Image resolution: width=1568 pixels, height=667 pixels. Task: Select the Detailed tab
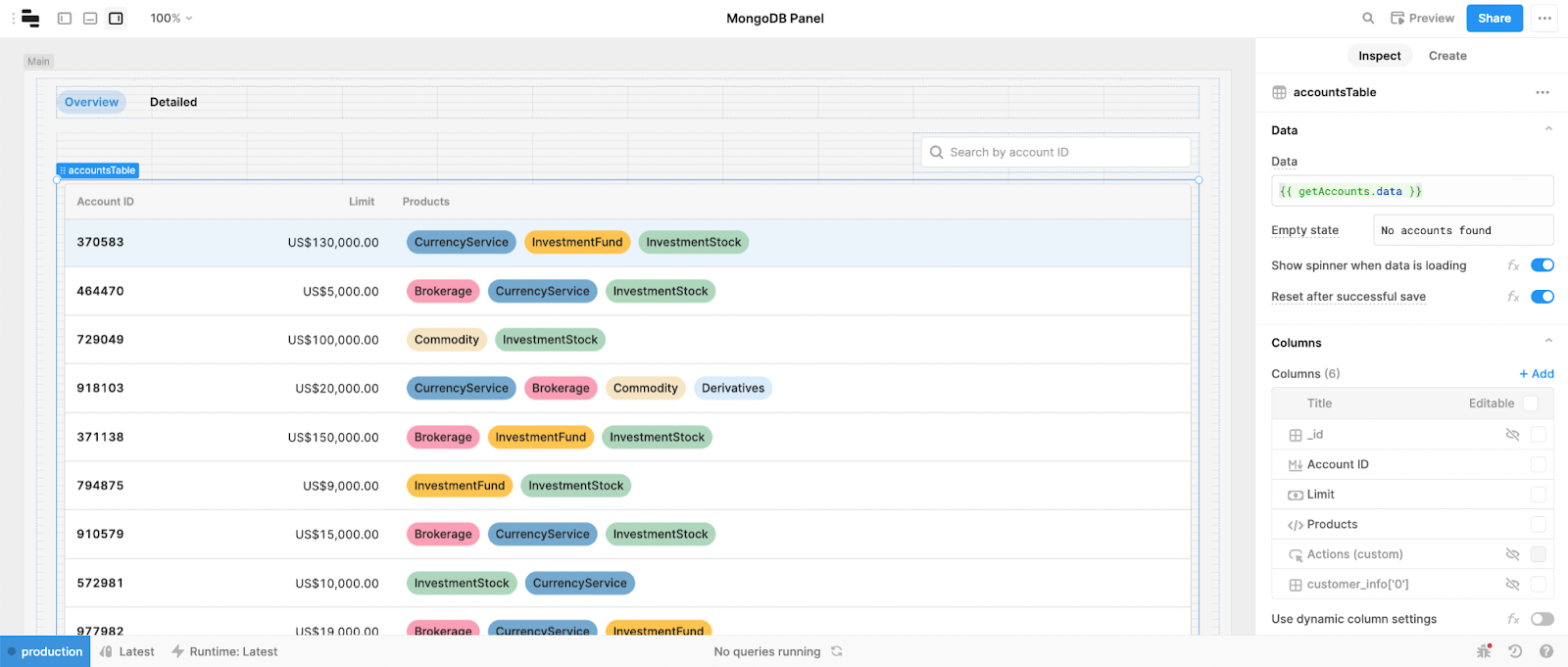173,102
